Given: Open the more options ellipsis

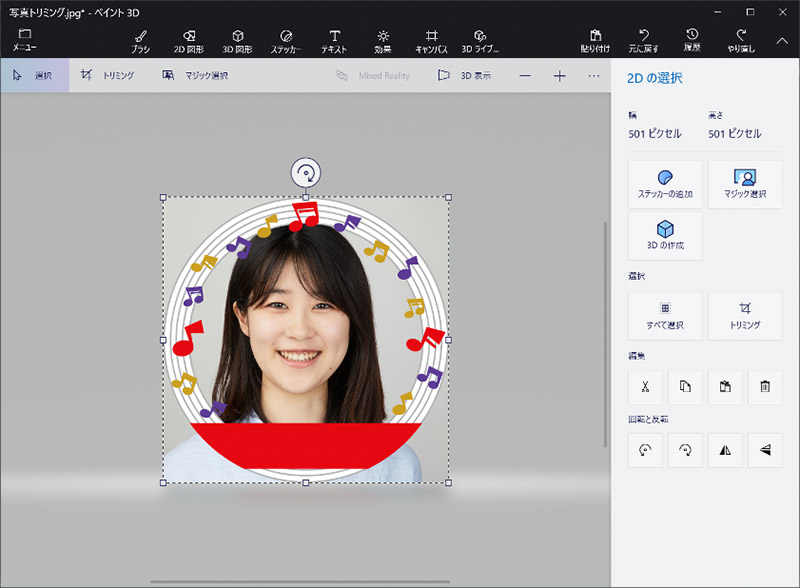Looking at the screenshot, I should point(594,76).
